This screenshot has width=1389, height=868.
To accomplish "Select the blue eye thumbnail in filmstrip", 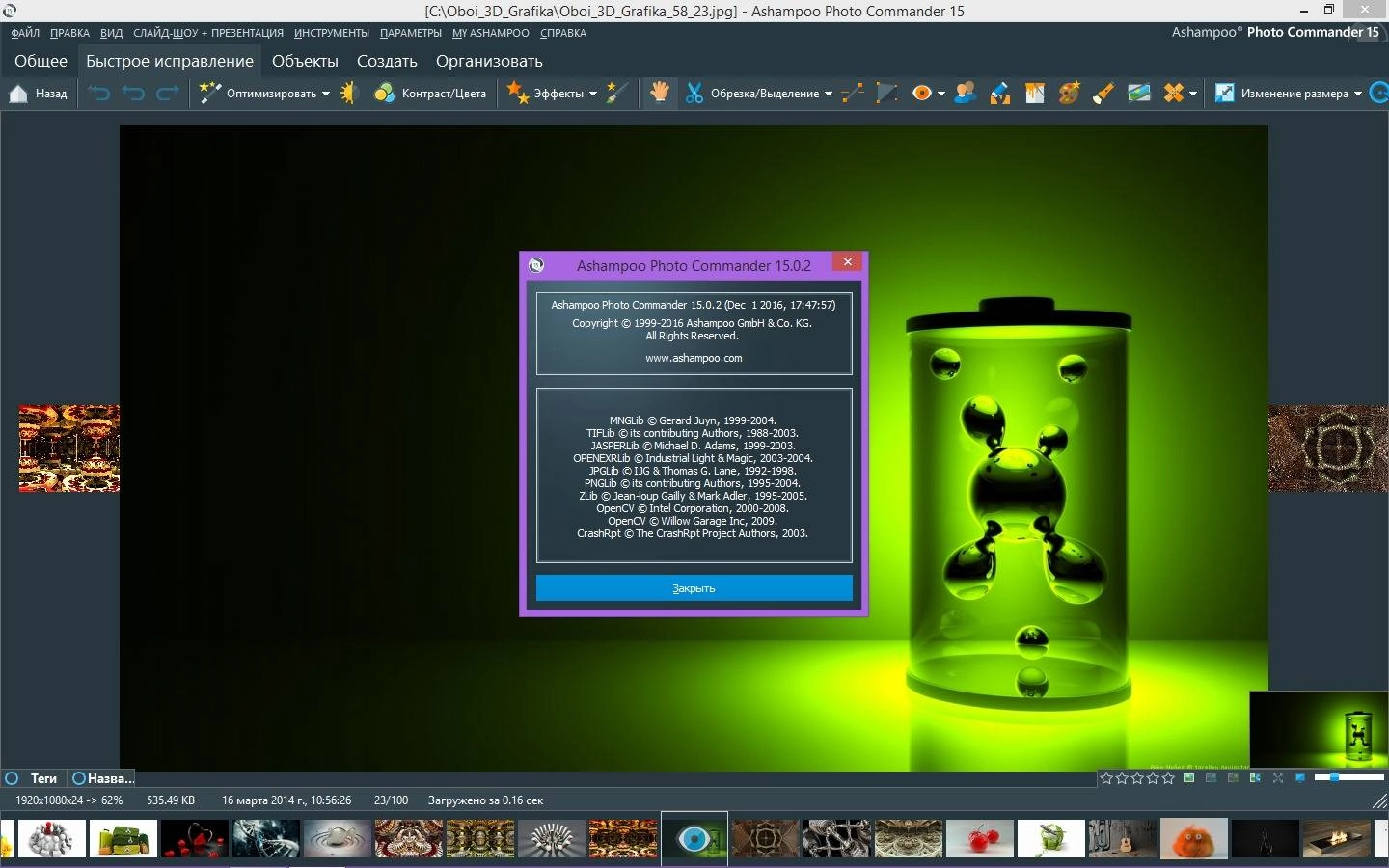I will point(694,839).
